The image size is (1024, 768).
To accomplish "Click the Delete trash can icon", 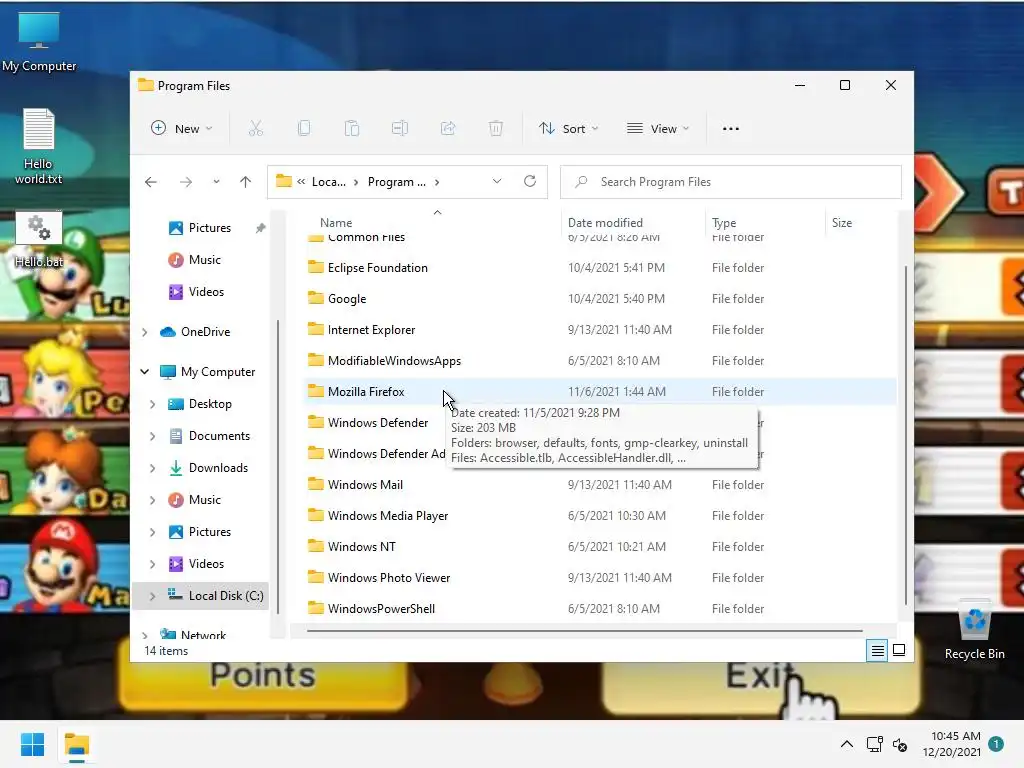I will 496,129.
